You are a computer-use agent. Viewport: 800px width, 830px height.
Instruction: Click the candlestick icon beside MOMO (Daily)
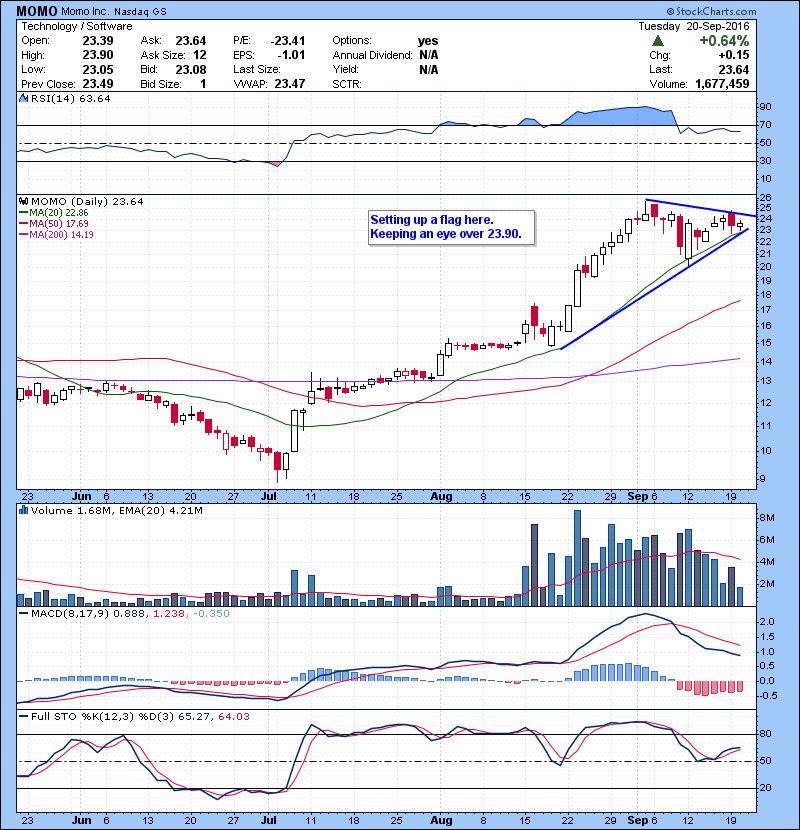23,201
